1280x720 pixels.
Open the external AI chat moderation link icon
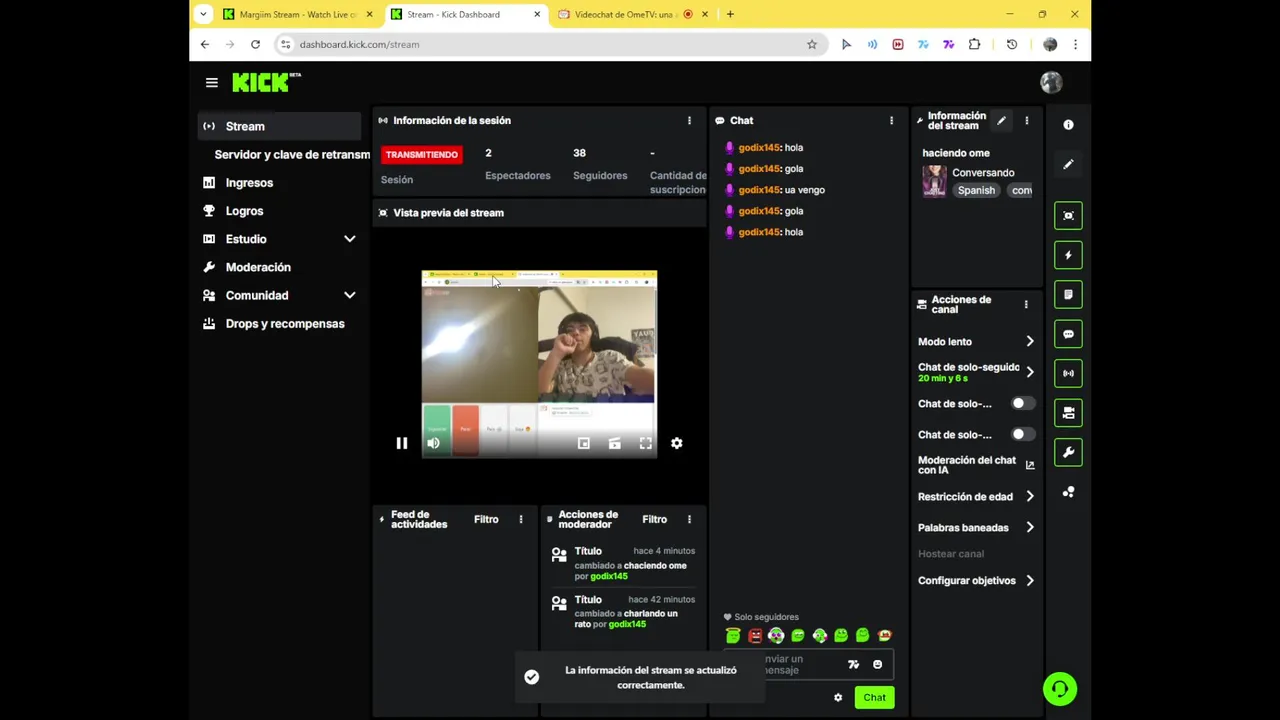[1030, 465]
